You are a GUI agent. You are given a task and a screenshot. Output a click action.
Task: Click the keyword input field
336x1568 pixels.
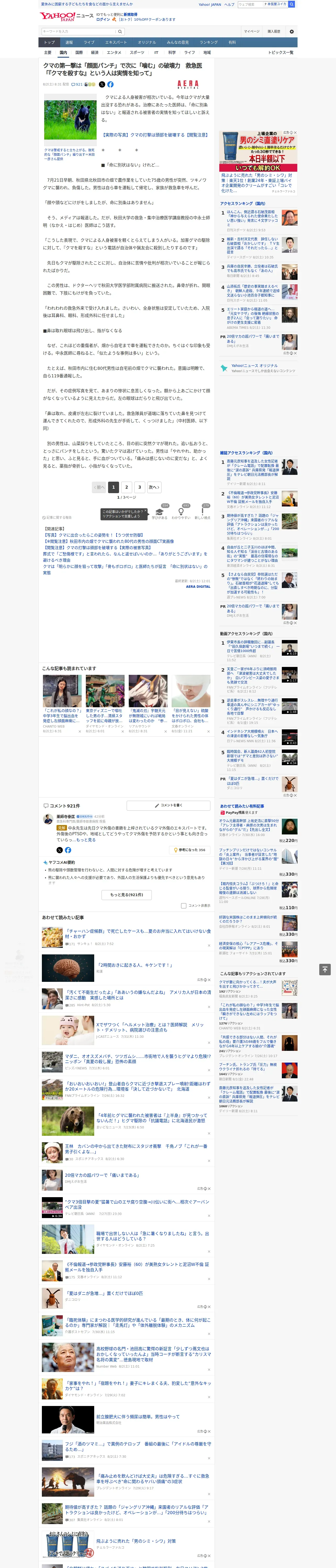coord(79,31)
